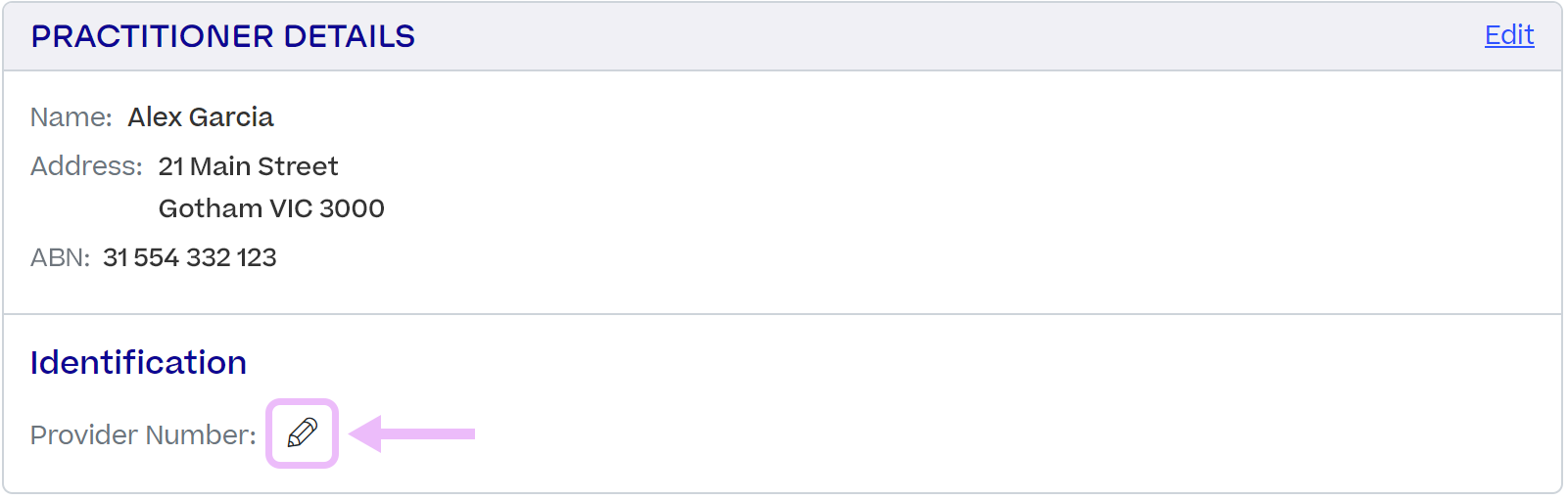Click the first name Alex
The image size is (1568, 500).
pos(155,117)
